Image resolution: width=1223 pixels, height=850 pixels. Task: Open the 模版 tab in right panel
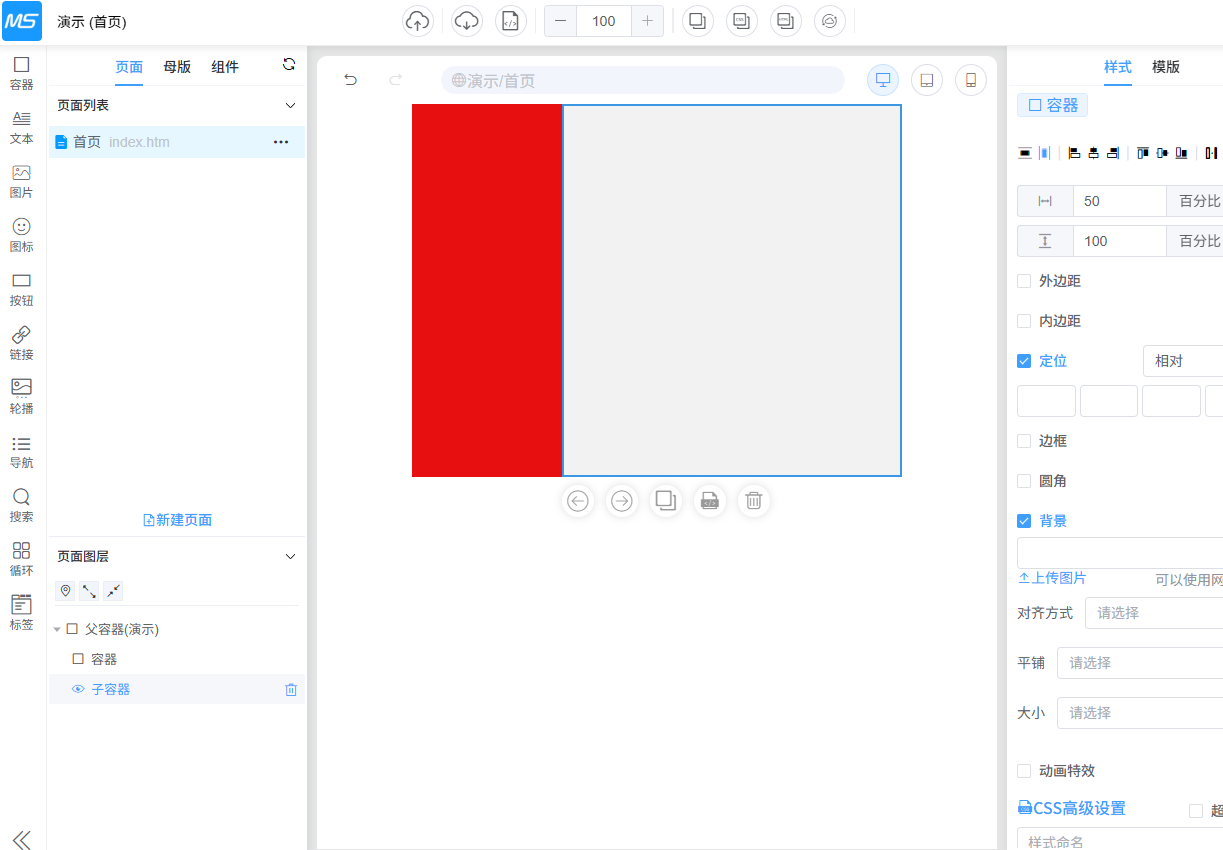click(1165, 67)
